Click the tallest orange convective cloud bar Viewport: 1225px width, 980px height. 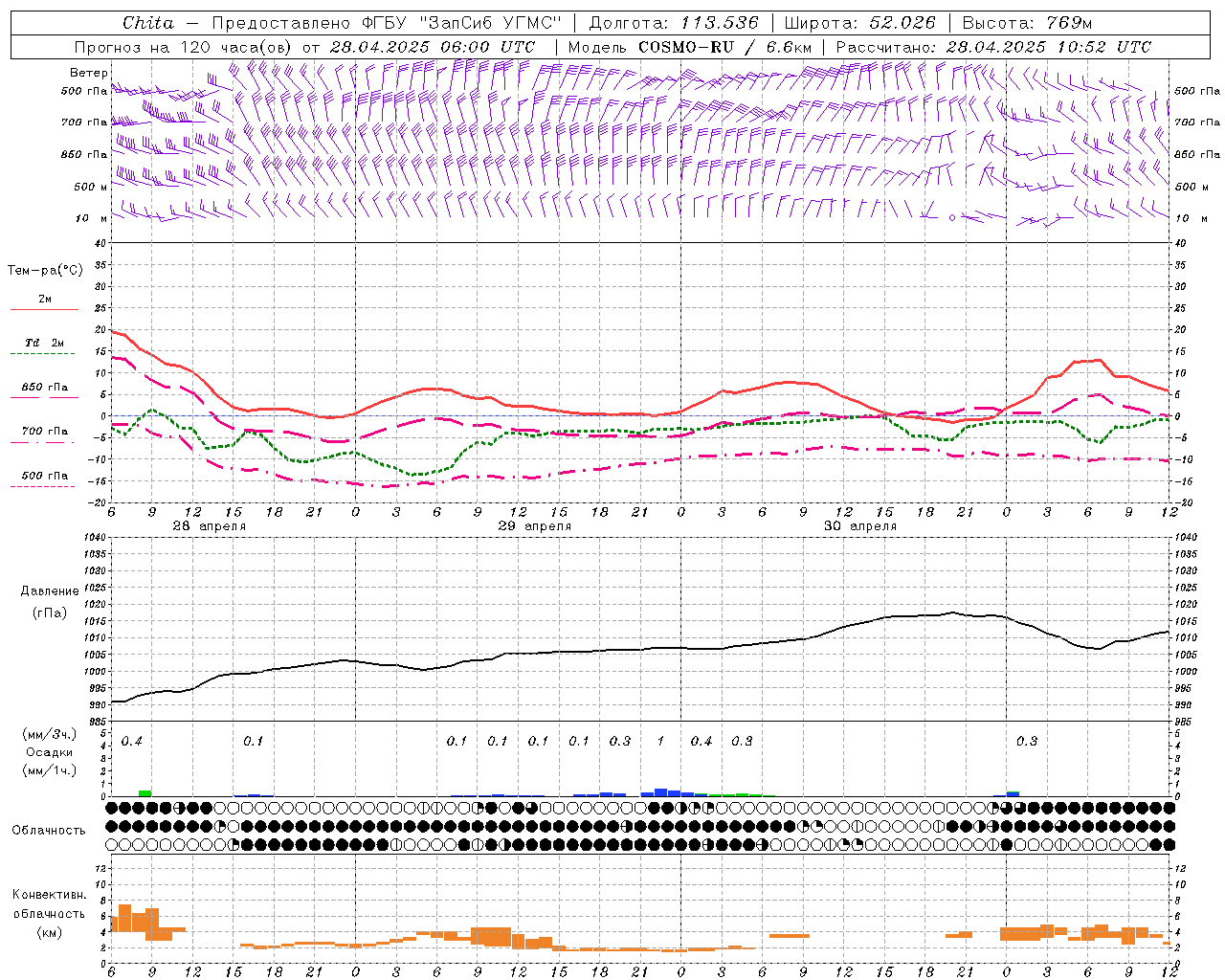(124, 918)
